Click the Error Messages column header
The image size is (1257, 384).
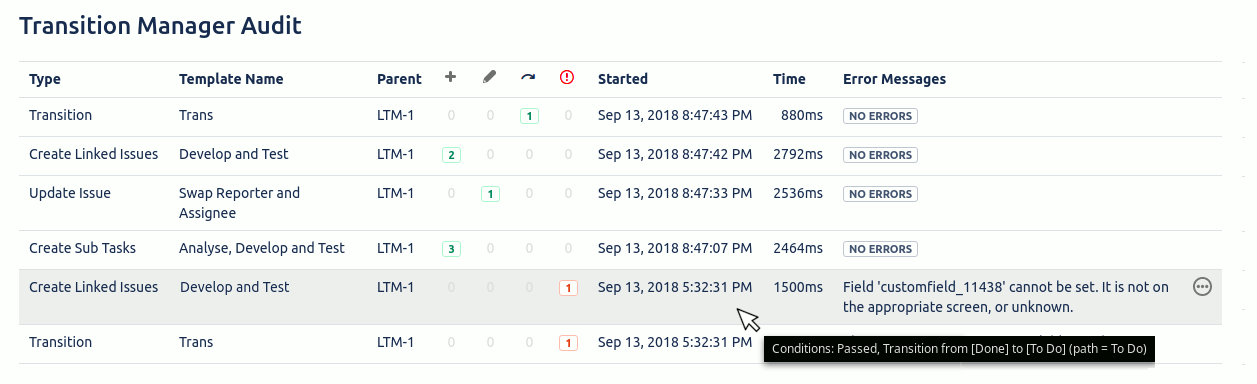(x=894, y=79)
